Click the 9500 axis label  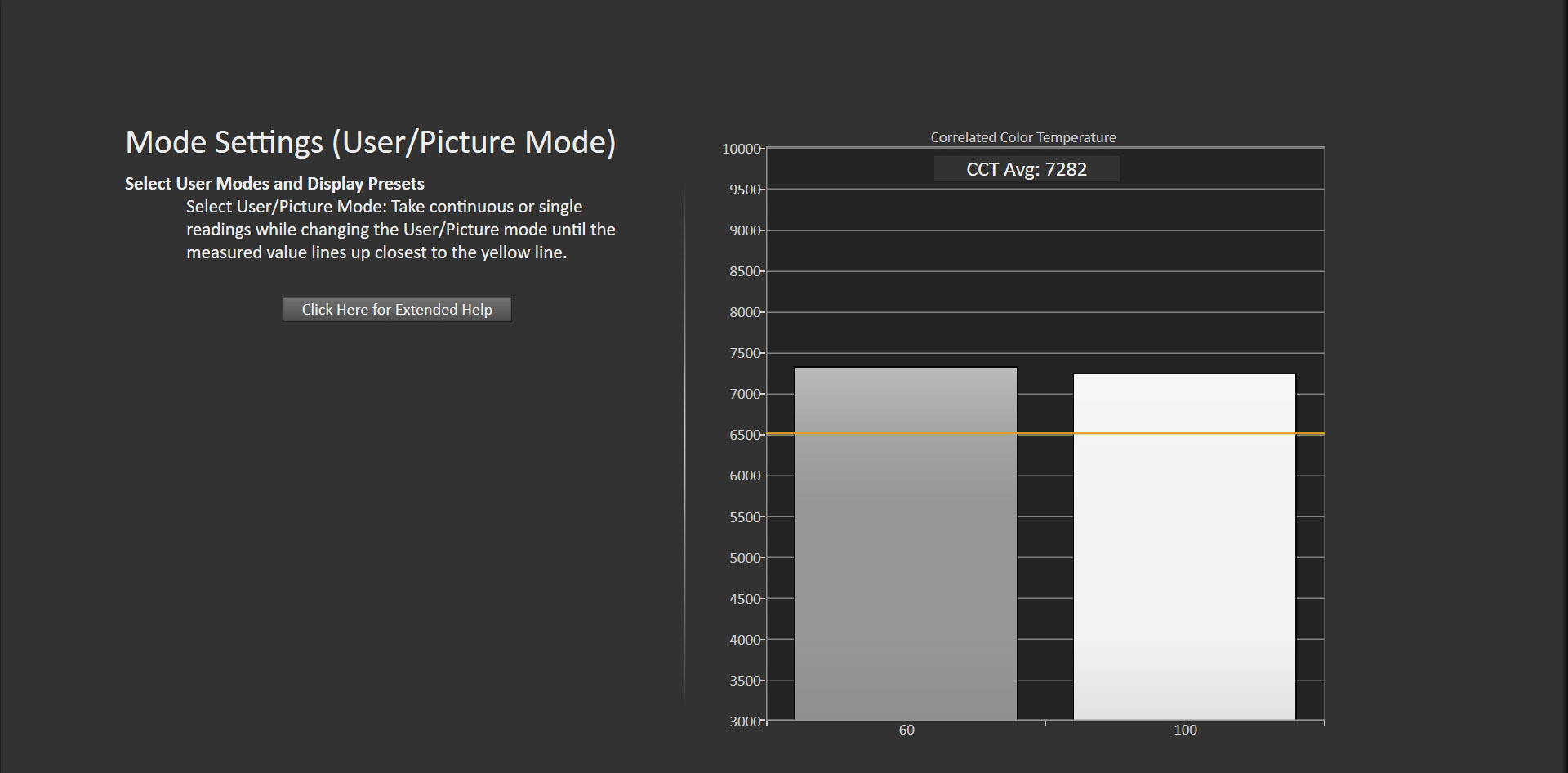[x=745, y=190]
